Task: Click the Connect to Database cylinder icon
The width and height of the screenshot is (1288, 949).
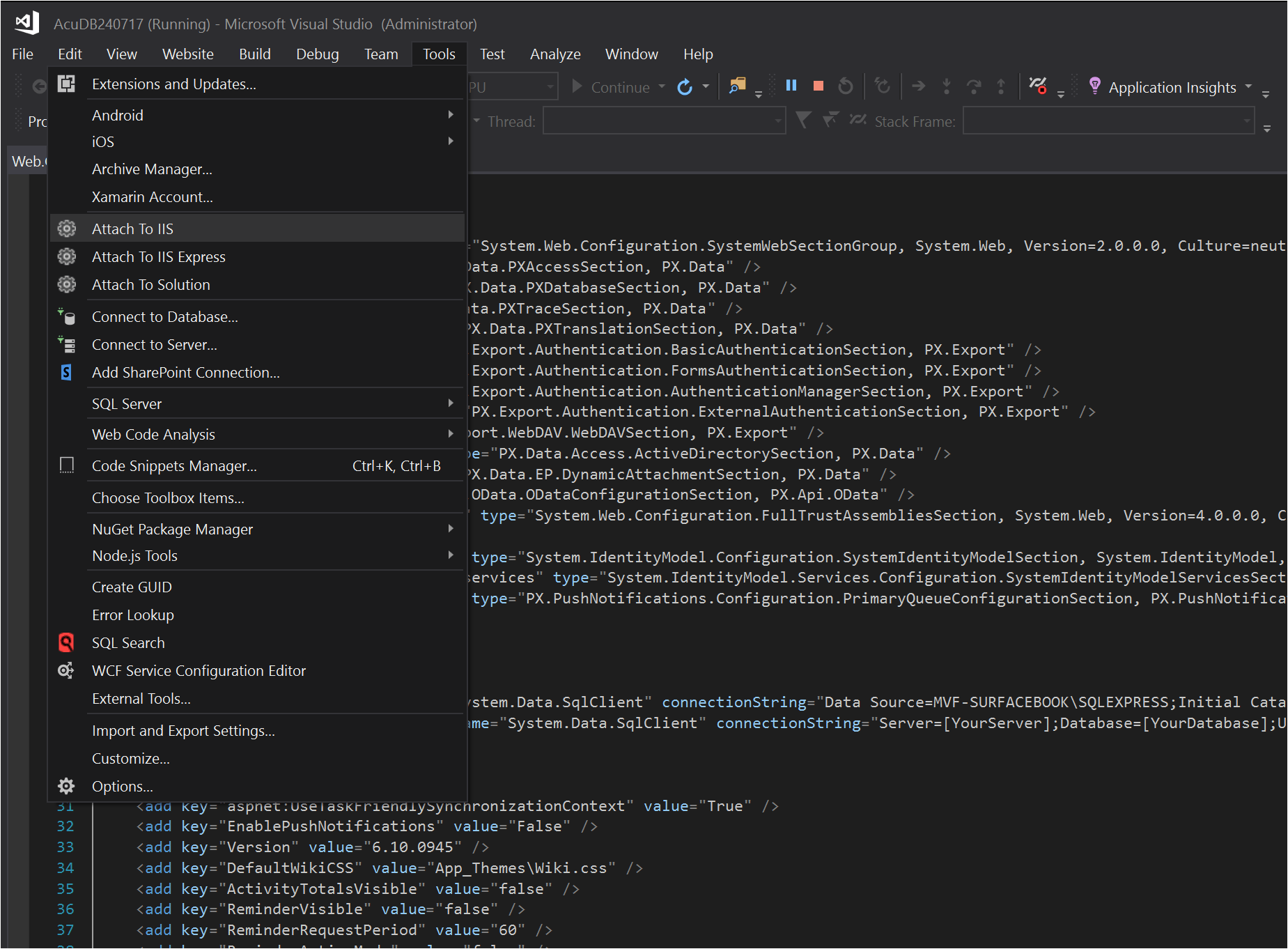Action: tap(66, 316)
